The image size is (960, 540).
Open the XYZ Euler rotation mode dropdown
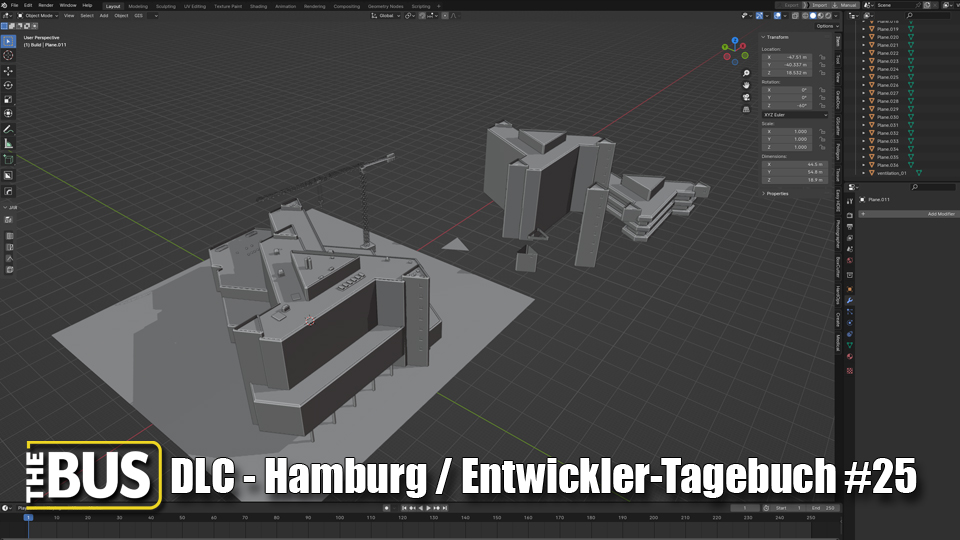coord(795,115)
